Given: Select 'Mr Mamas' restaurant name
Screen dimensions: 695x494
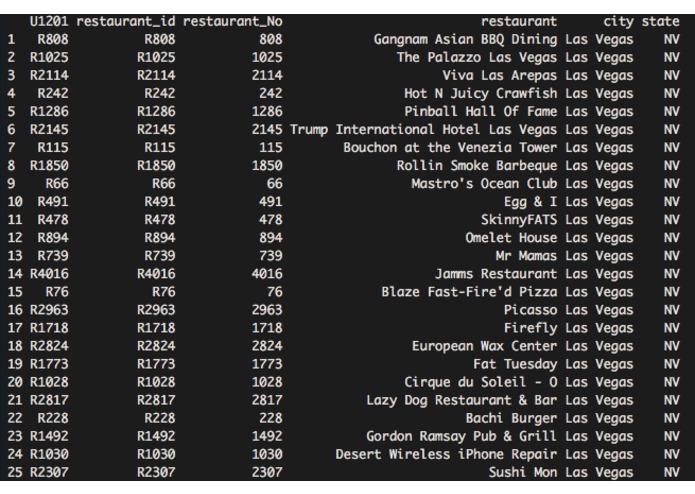Looking at the screenshot, I should coord(526,256).
